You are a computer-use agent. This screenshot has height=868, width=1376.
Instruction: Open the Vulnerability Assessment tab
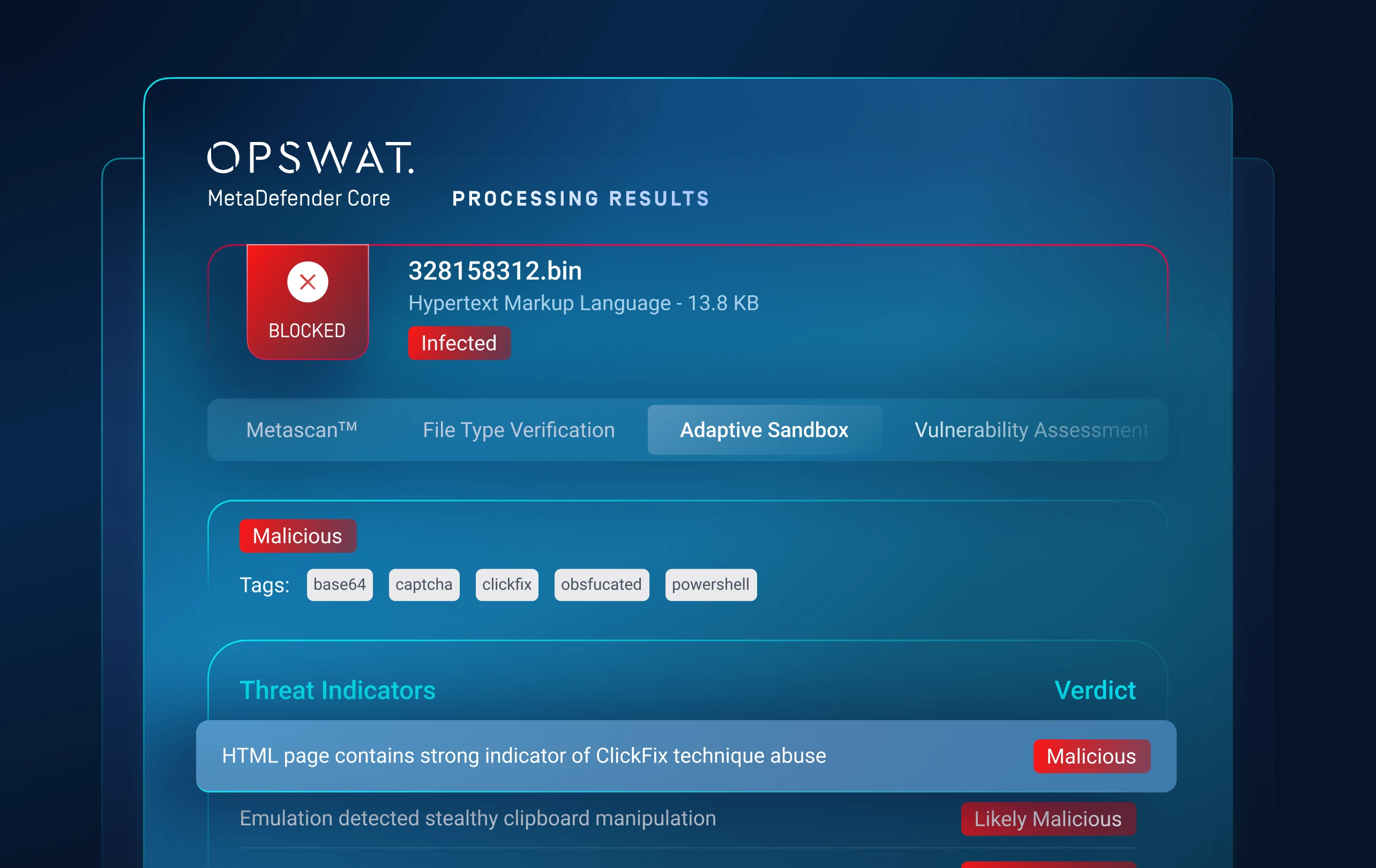click(1031, 430)
